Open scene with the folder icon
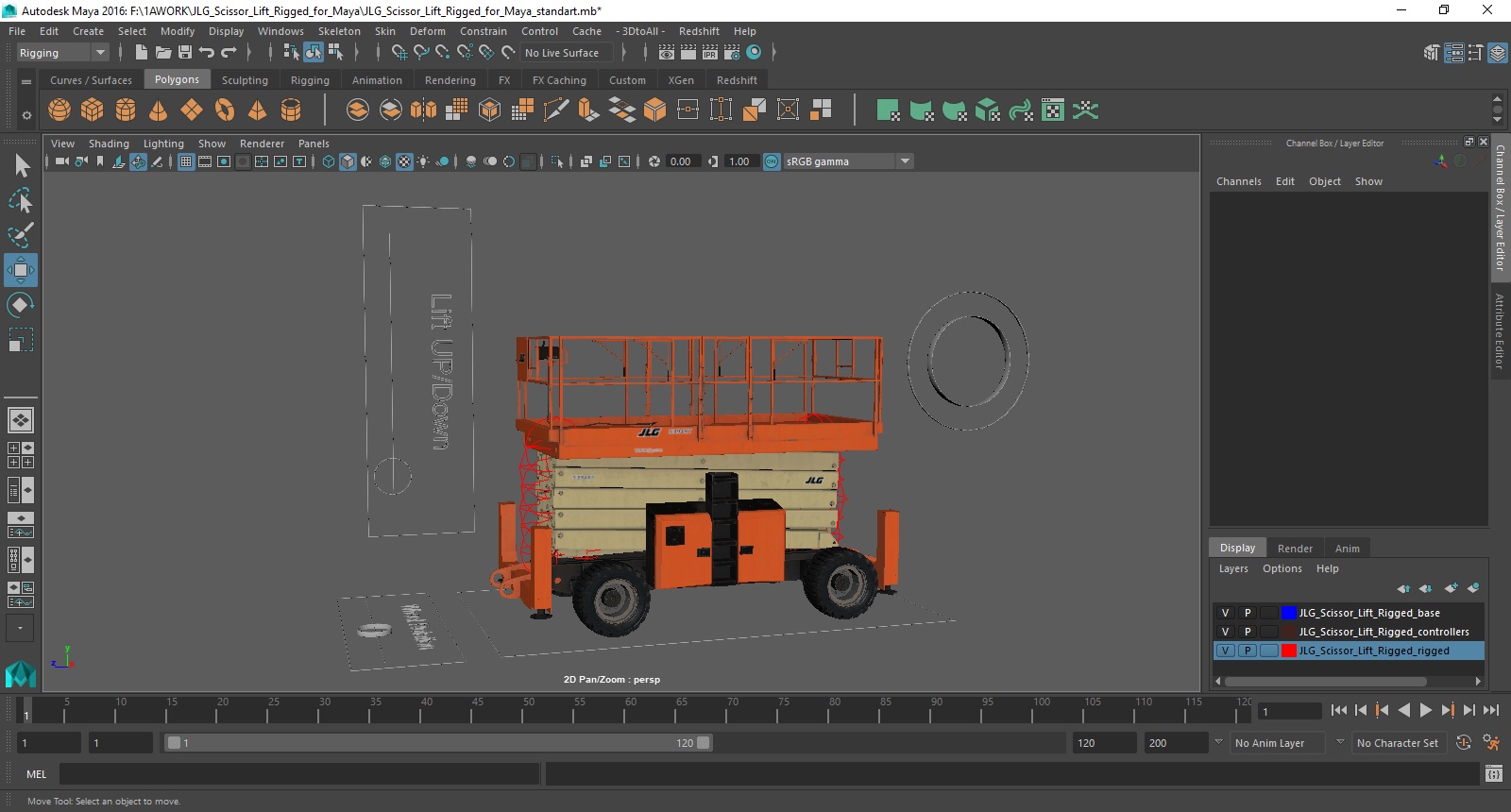 click(x=163, y=53)
